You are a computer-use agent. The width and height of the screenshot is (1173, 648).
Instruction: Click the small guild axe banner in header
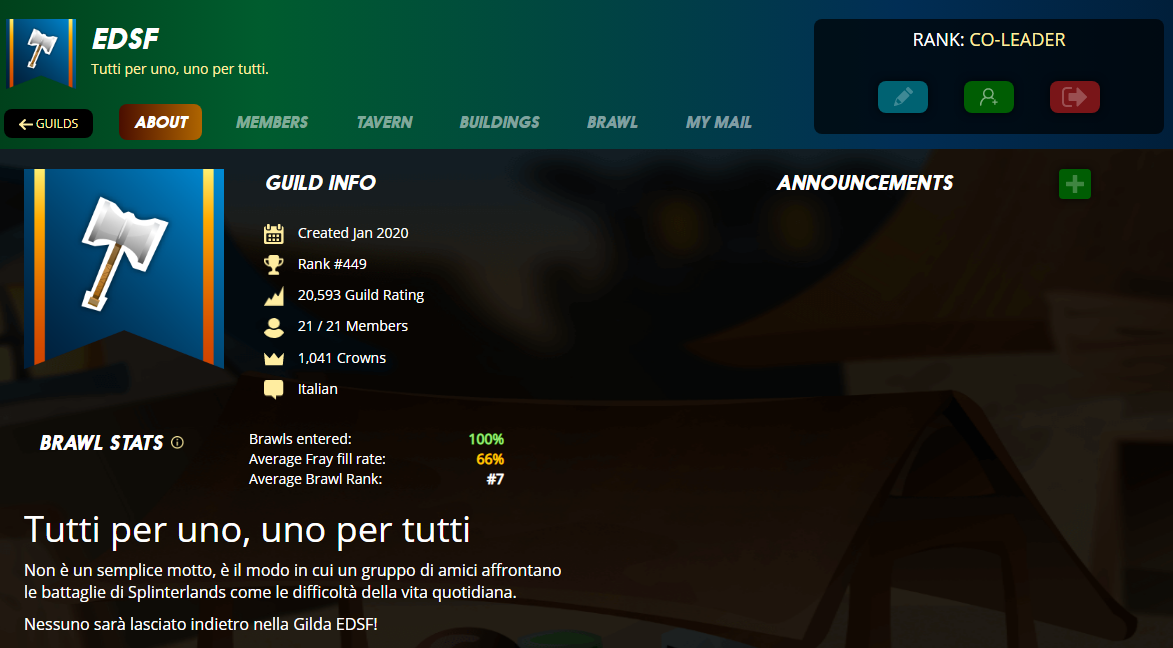[x=42, y=54]
